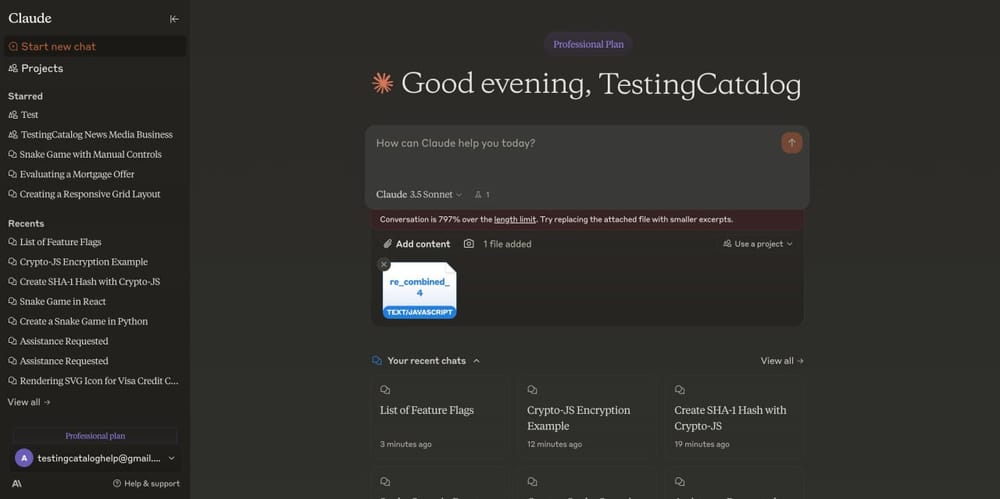Open the Claude 3.5 Sonnet model dropdown
This screenshot has height=499, width=1000.
(x=419, y=195)
